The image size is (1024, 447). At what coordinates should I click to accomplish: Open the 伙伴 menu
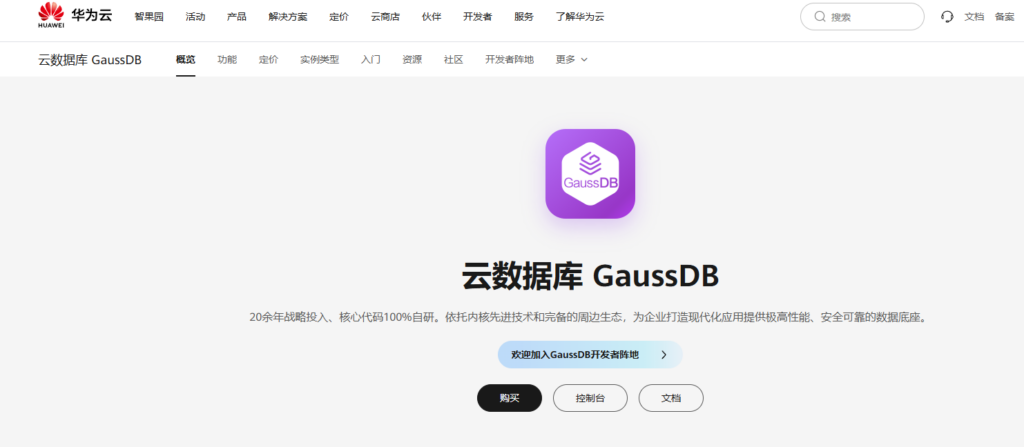point(432,17)
